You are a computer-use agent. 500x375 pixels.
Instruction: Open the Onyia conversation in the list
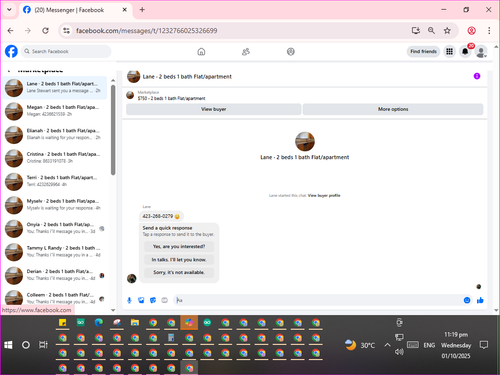click(x=55, y=228)
